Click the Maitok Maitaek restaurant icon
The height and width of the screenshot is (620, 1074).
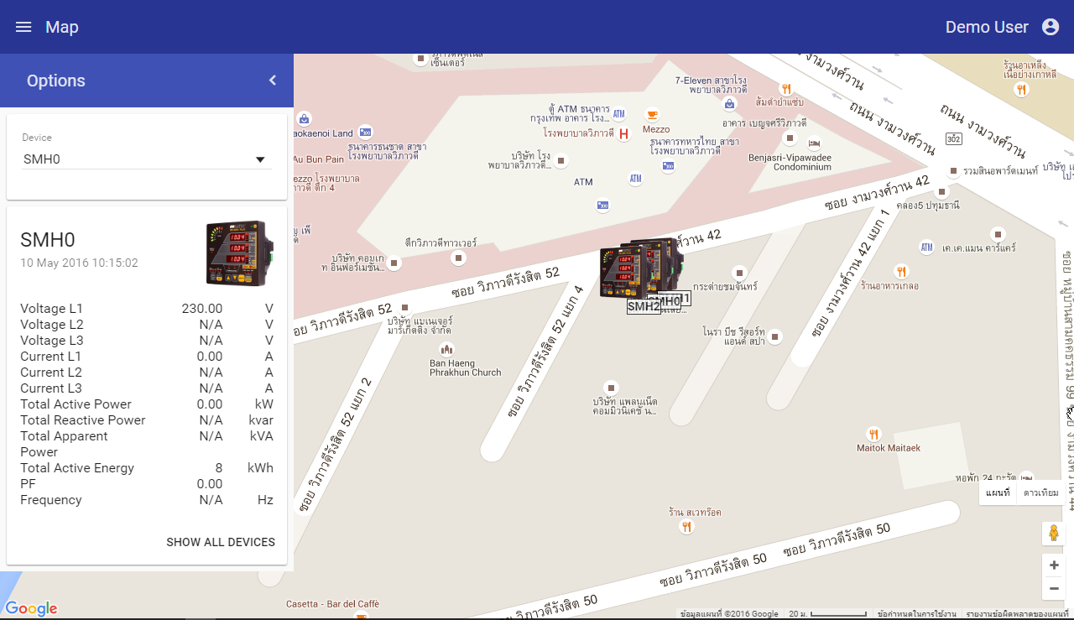click(x=874, y=434)
